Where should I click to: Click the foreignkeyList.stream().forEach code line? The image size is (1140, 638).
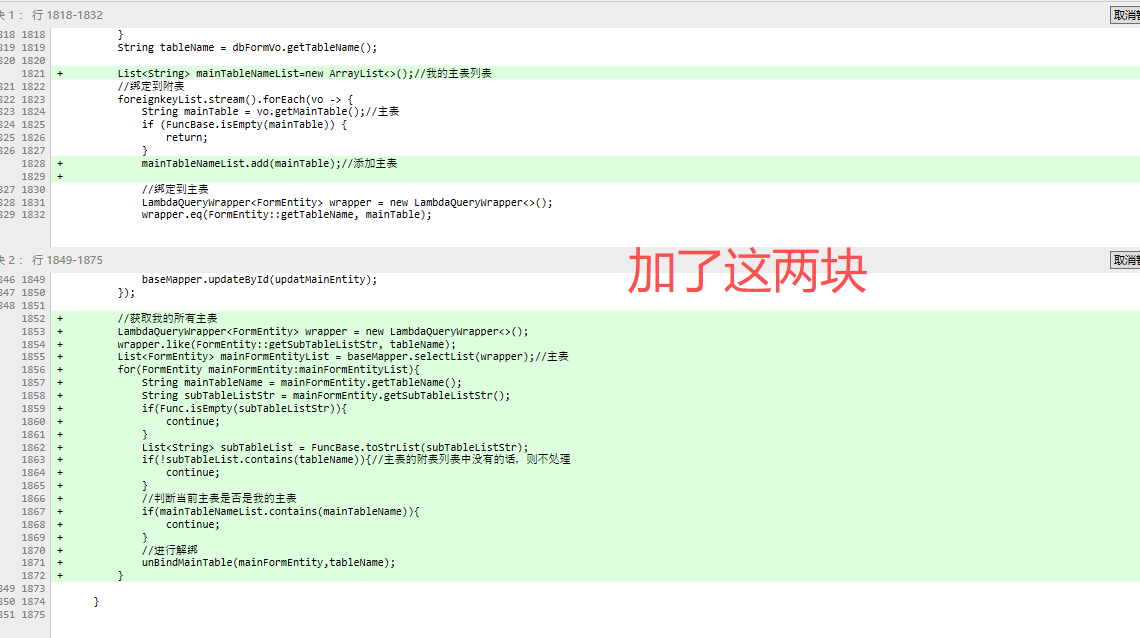(235, 100)
